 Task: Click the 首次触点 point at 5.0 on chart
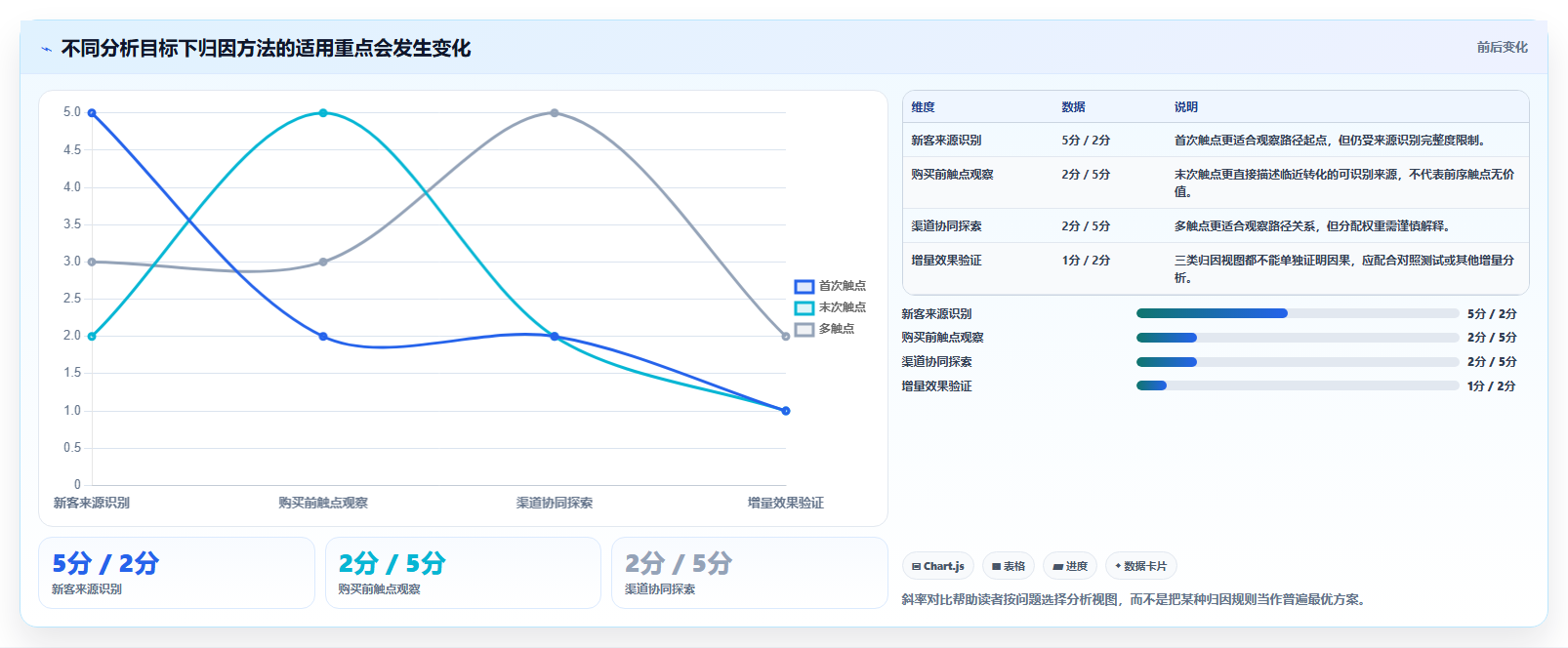92,113
